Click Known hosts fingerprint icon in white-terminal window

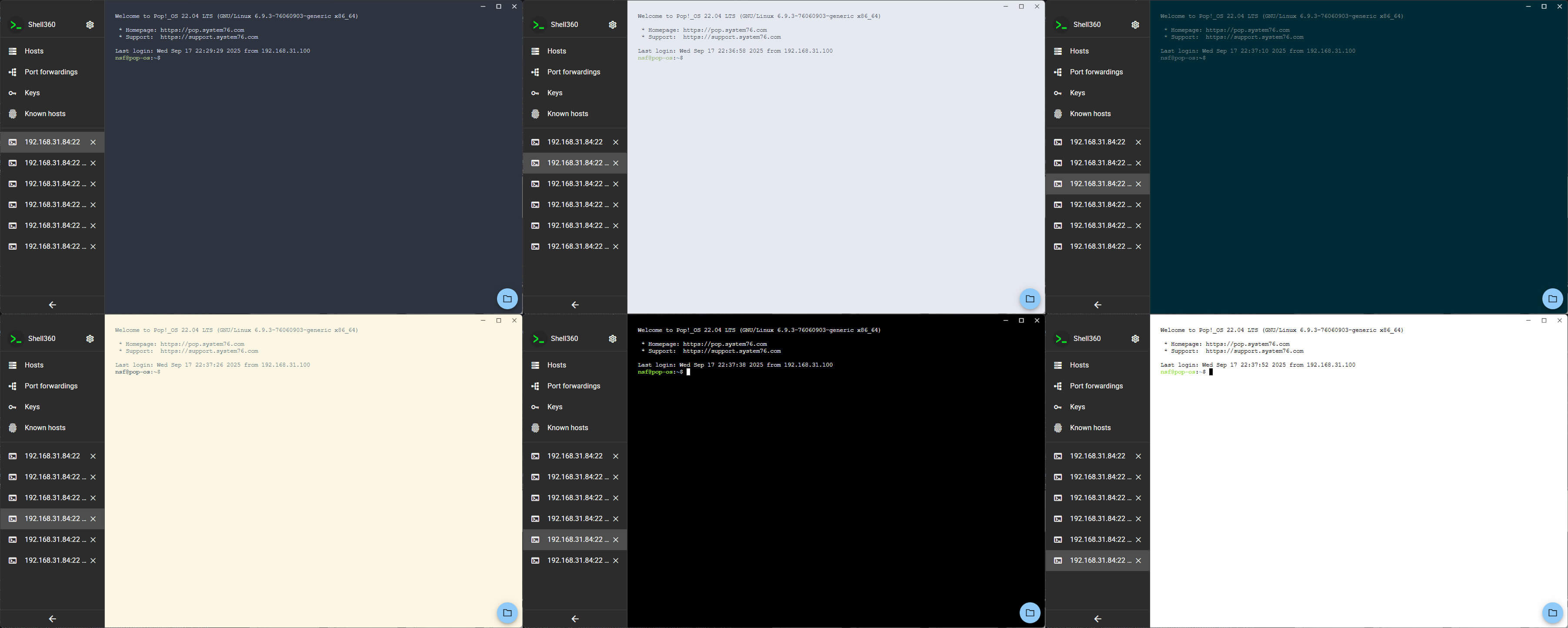click(1058, 428)
